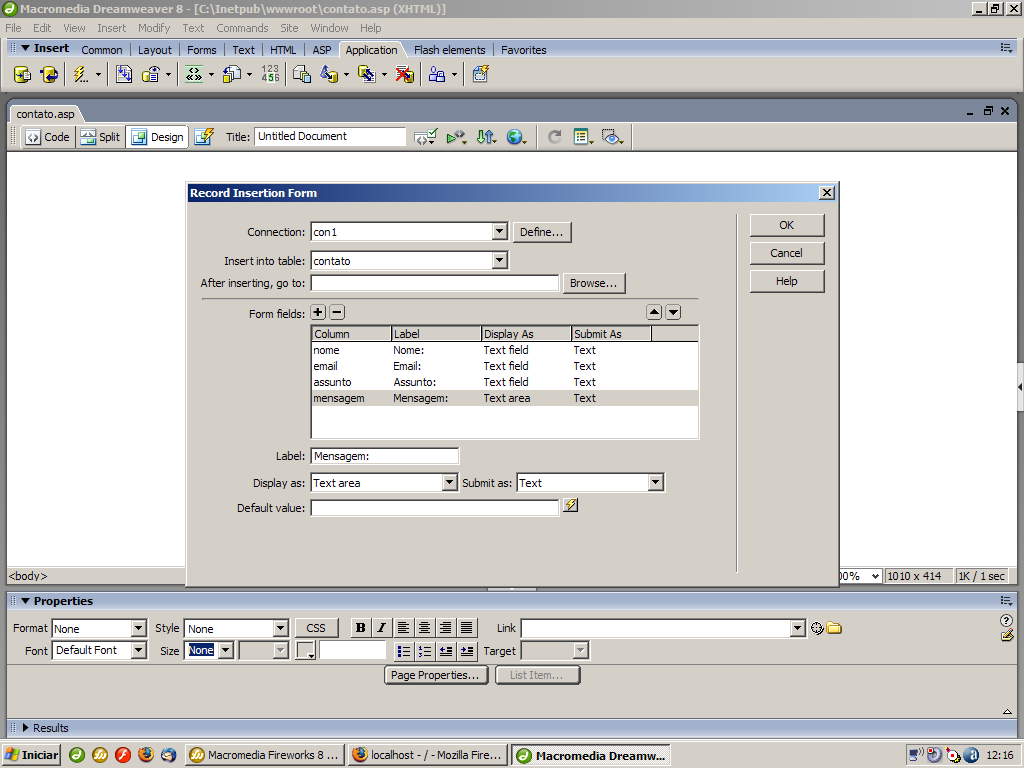Click the User Authentication icon
This screenshot has height=768, width=1024.
(437, 74)
